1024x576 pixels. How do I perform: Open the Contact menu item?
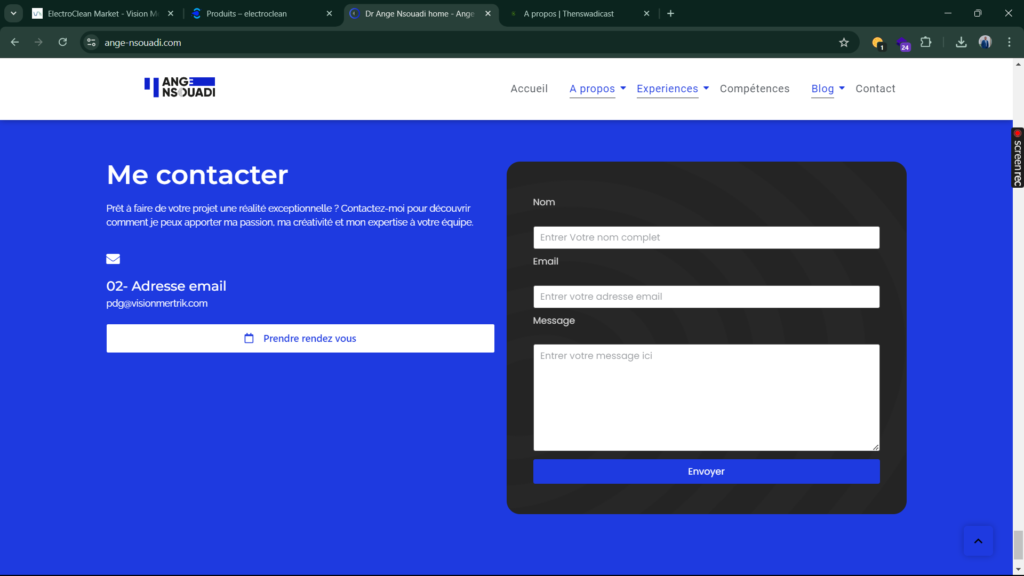click(x=875, y=89)
